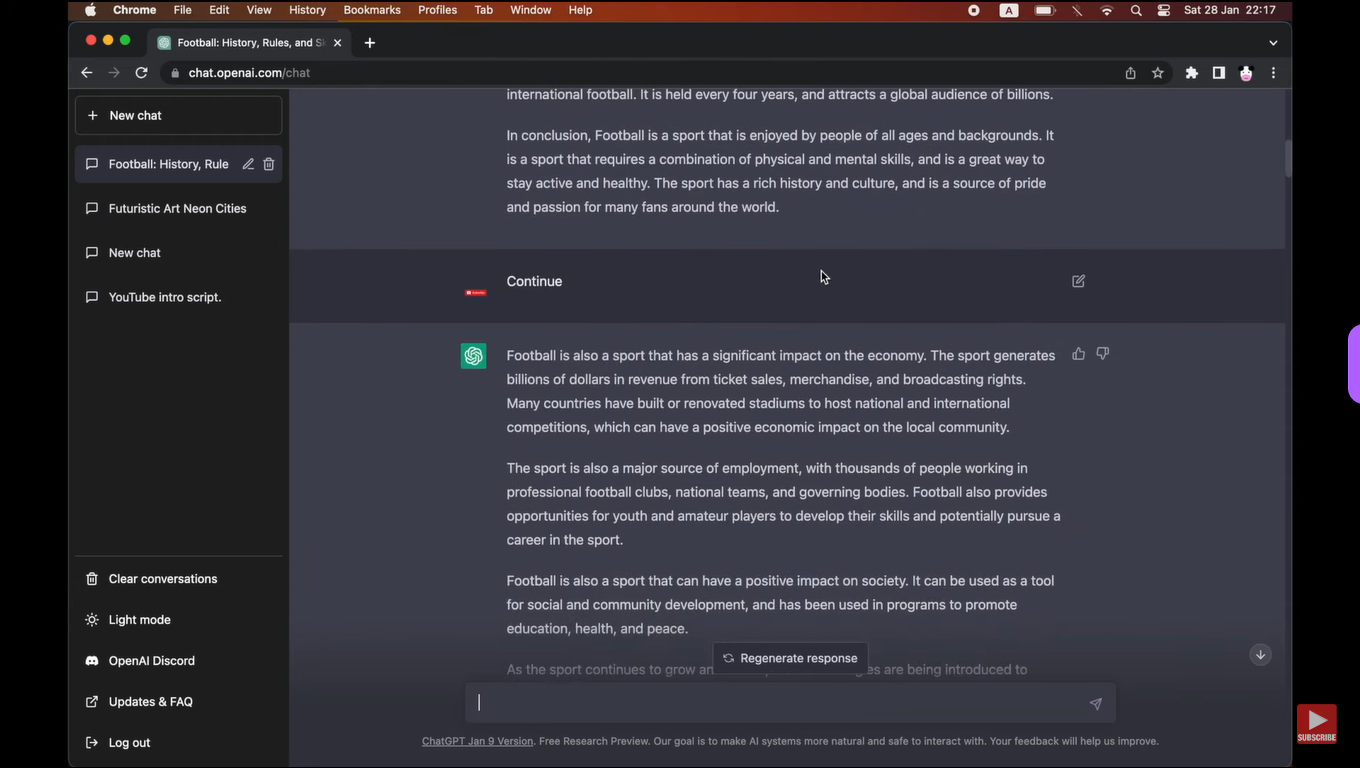Edit the 'Continue' message with pencil icon
The height and width of the screenshot is (768, 1360).
point(1078,282)
